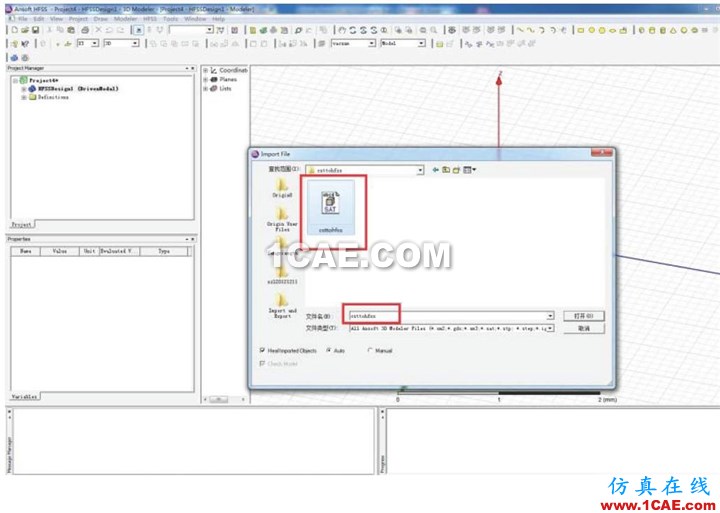Screen dimensions: 720x513
Task: Select the object selection arrow tool
Action: click(138, 30)
